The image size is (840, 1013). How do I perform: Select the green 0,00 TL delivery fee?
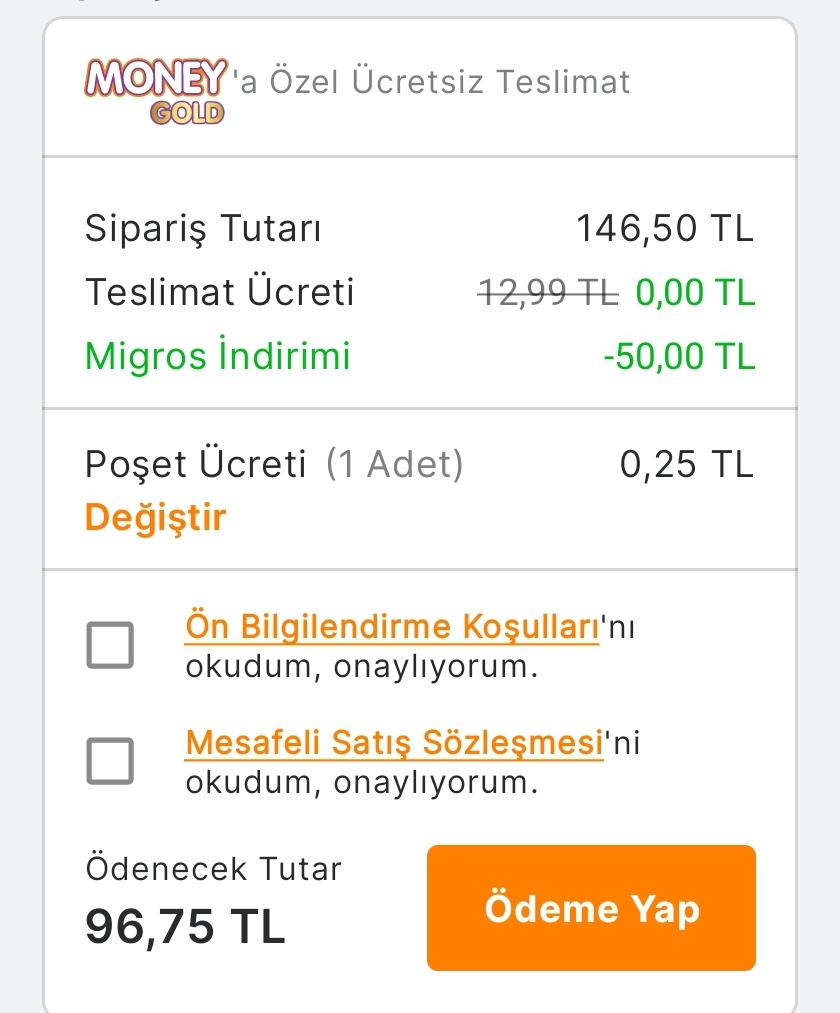click(x=695, y=293)
